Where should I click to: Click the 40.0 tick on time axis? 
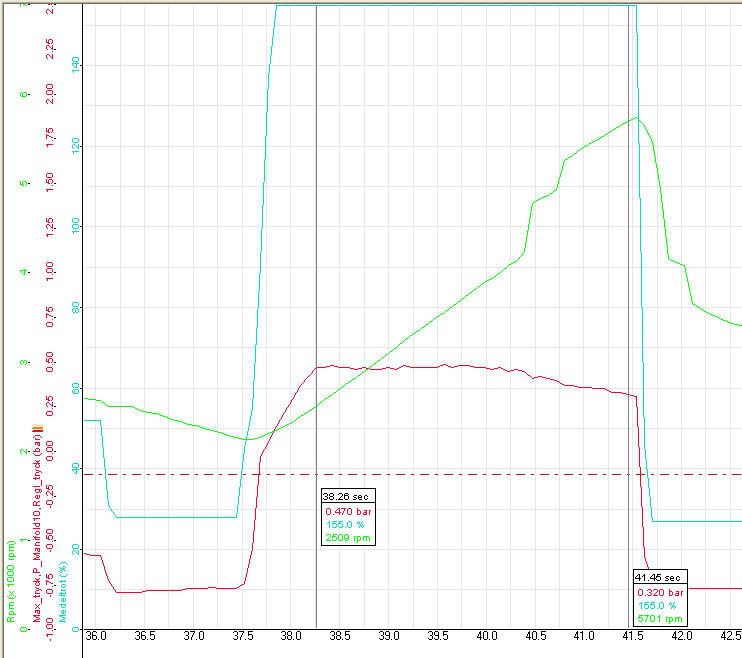(x=487, y=635)
